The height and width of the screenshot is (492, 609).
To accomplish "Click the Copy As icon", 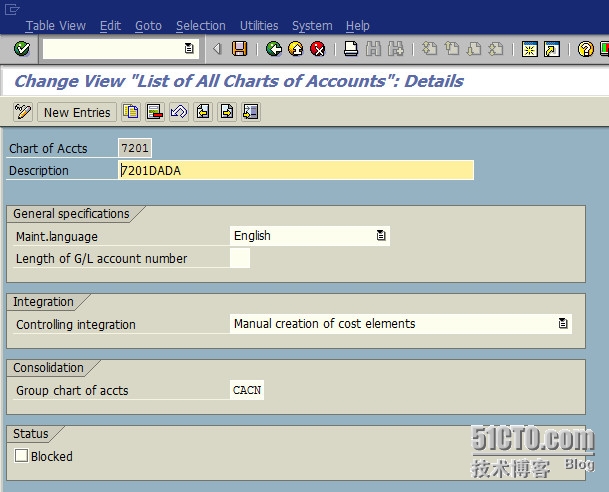I will pyautogui.click(x=131, y=112).
